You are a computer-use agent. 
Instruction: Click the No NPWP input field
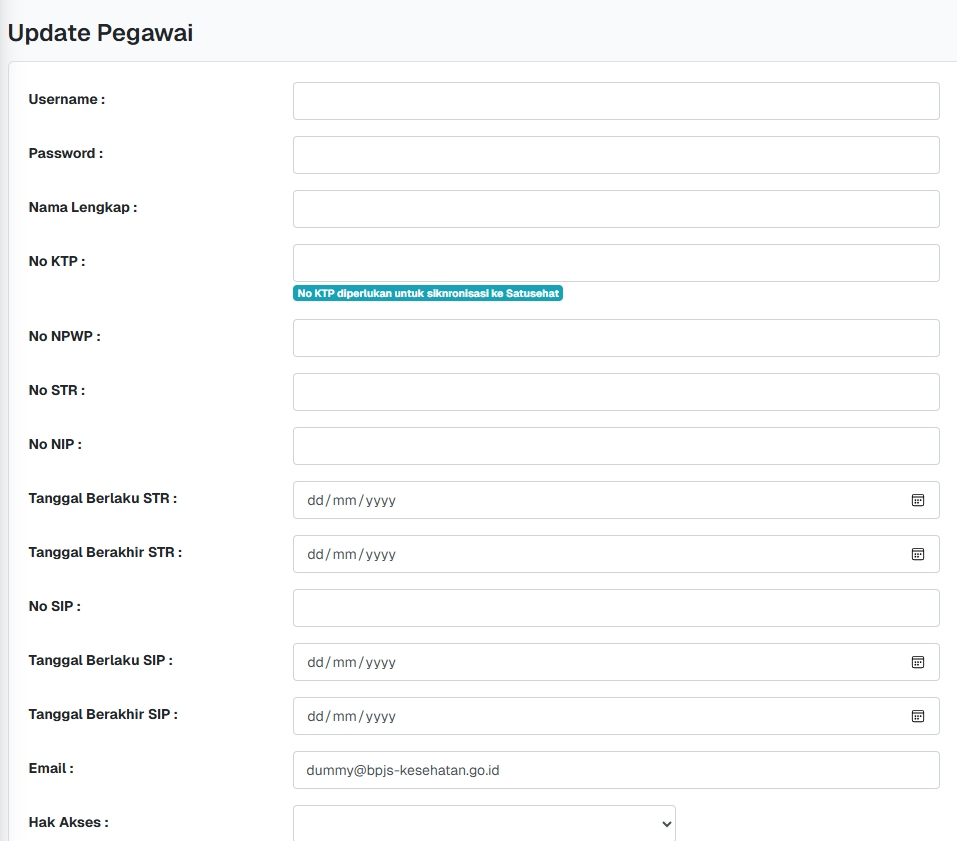coord(616,338)
